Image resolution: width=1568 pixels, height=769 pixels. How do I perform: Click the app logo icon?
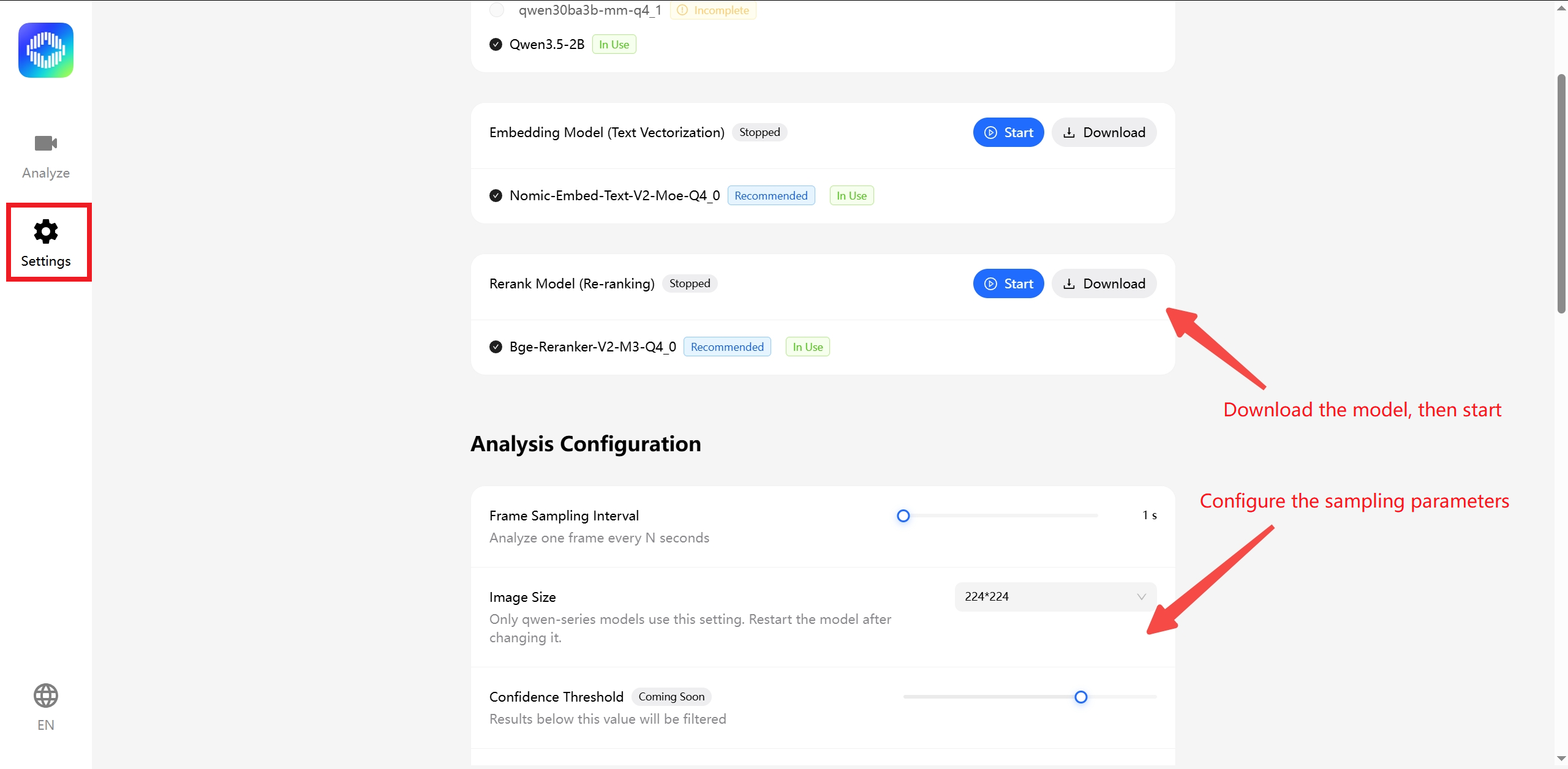[46, 50]
